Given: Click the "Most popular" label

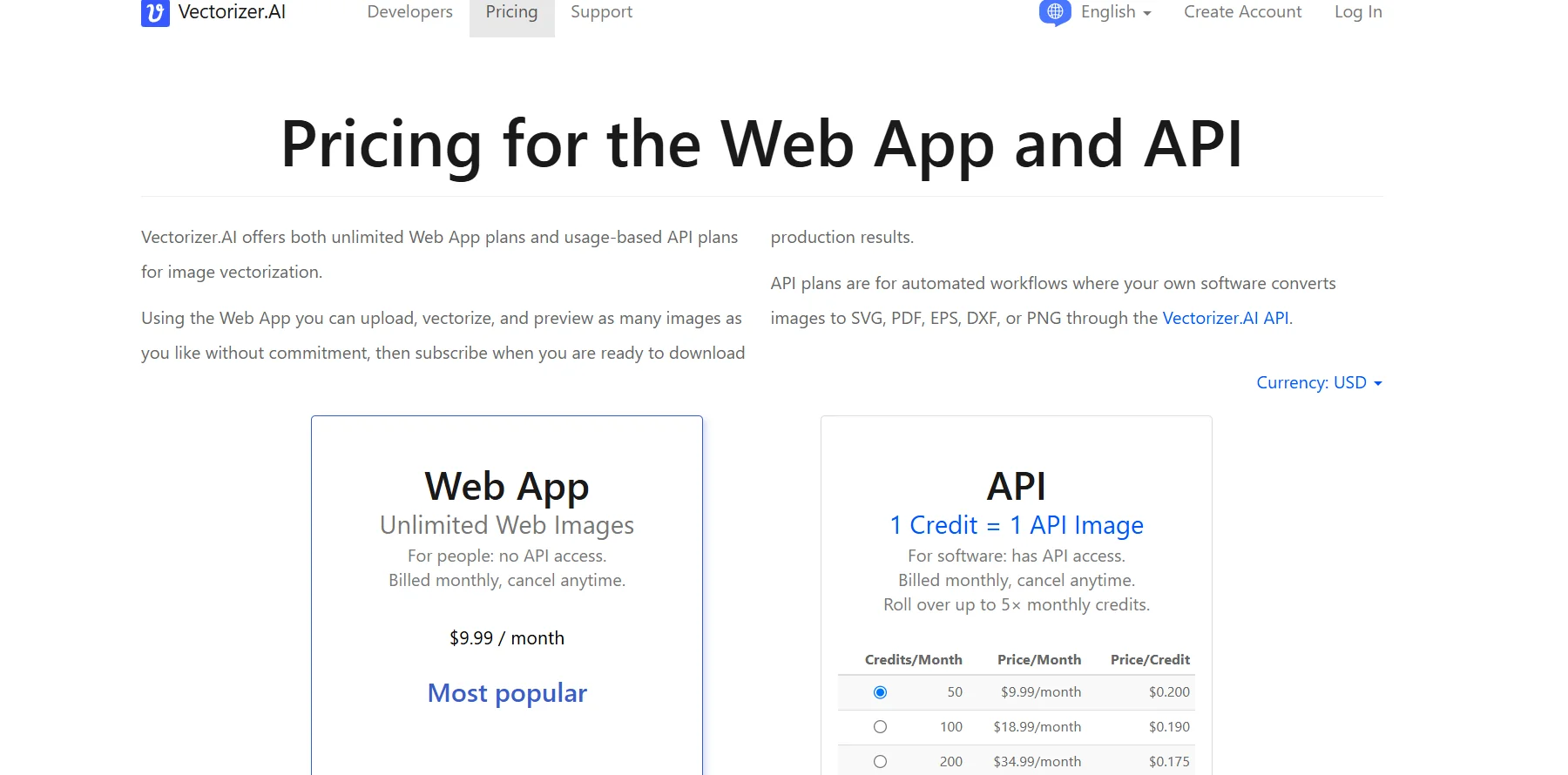Looking at the screenshot, I should tap(507, 693).
